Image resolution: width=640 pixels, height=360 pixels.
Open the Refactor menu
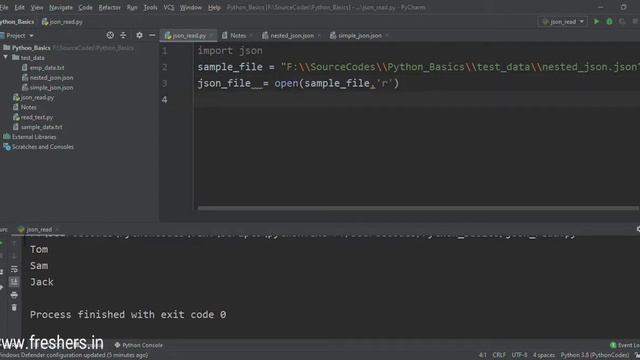(x=109, y=7)
